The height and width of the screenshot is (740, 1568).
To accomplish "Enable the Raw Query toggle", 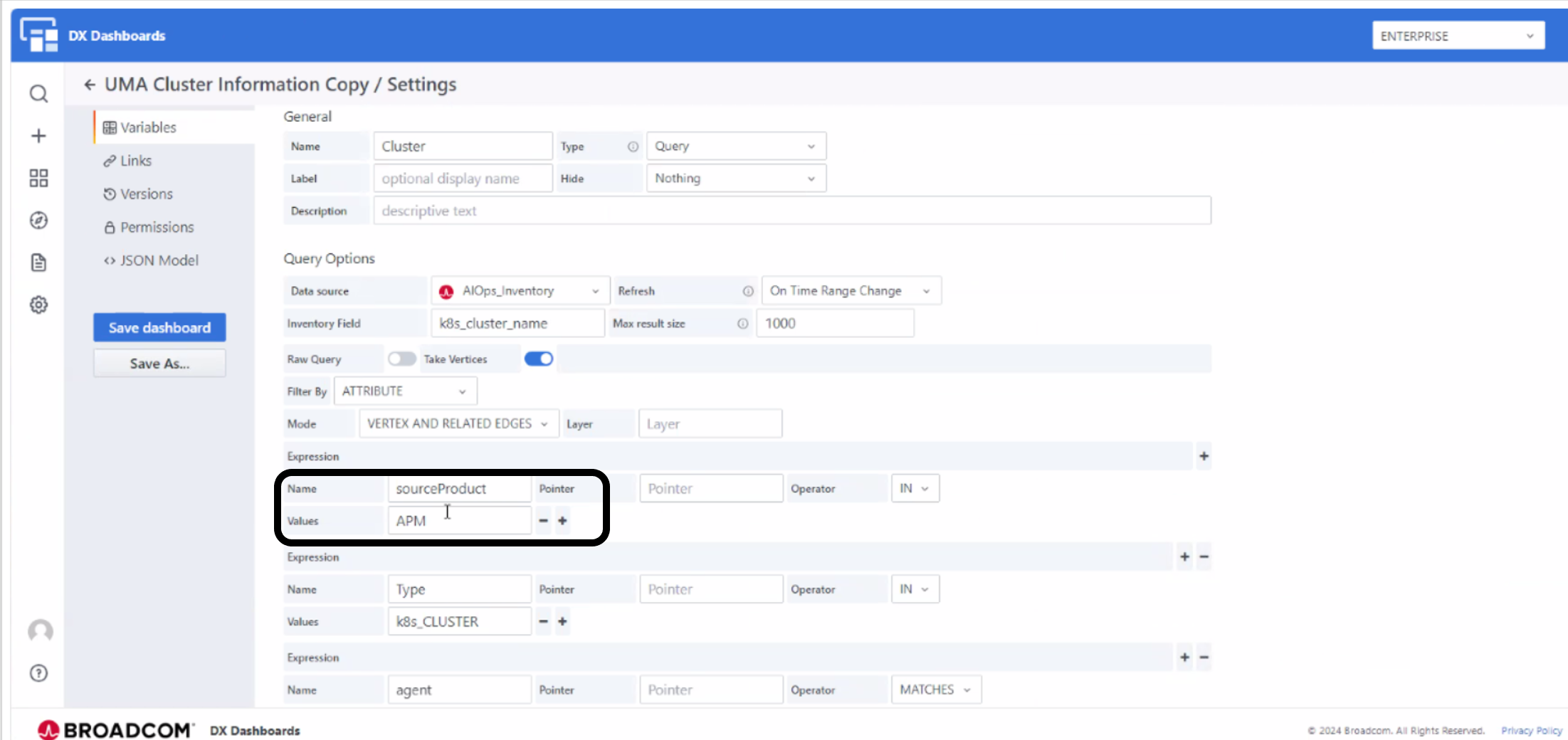I will coord(401,359).
